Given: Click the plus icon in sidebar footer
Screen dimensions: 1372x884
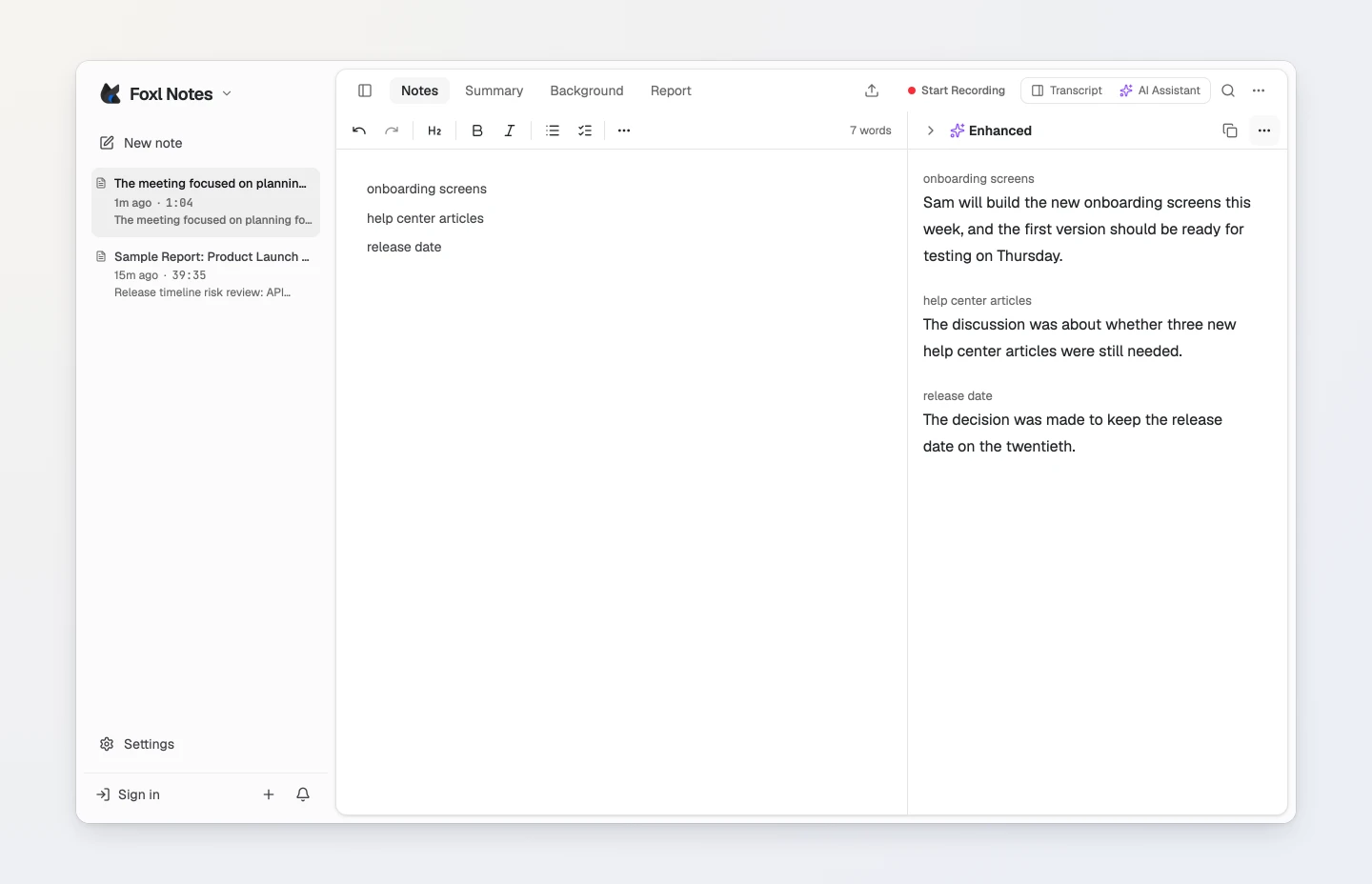Looking at the screenshot, I should click(269, 794).
